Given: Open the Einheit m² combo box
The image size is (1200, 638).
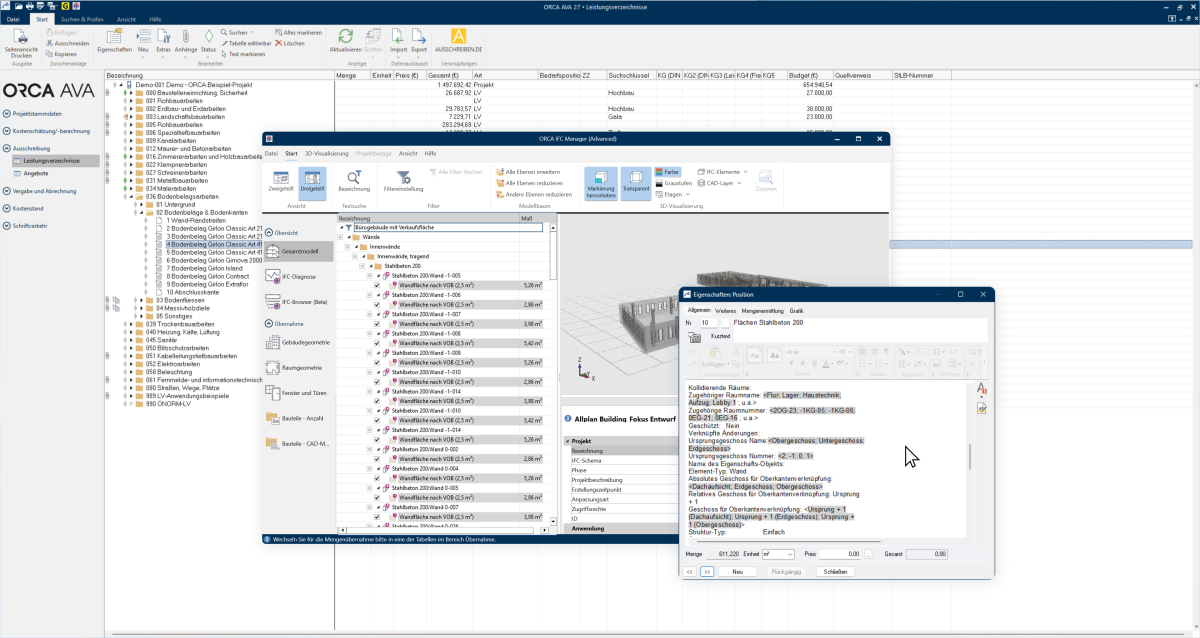Looking at the screenshot, I should click(x=778, y=553).
